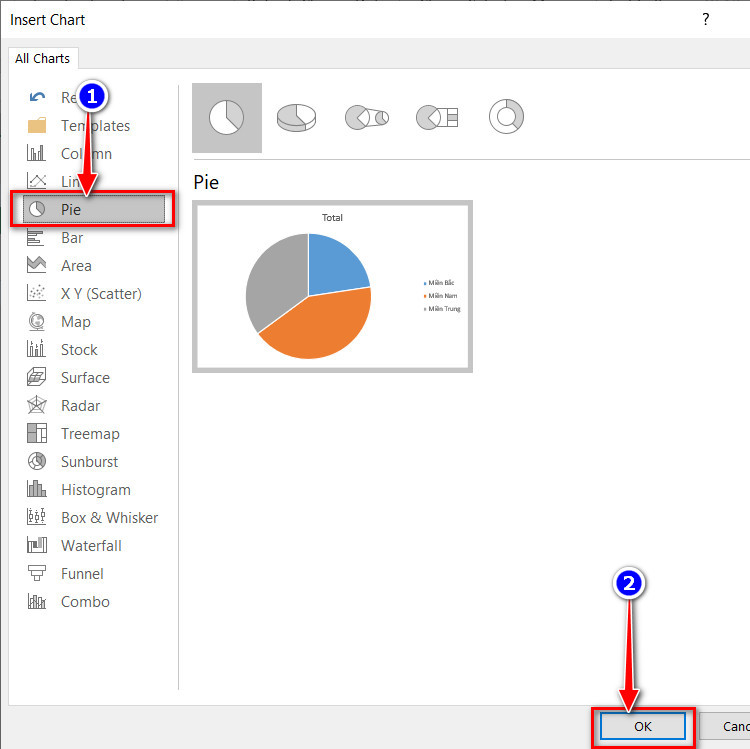Select Combo chart type label

point(86,602)
